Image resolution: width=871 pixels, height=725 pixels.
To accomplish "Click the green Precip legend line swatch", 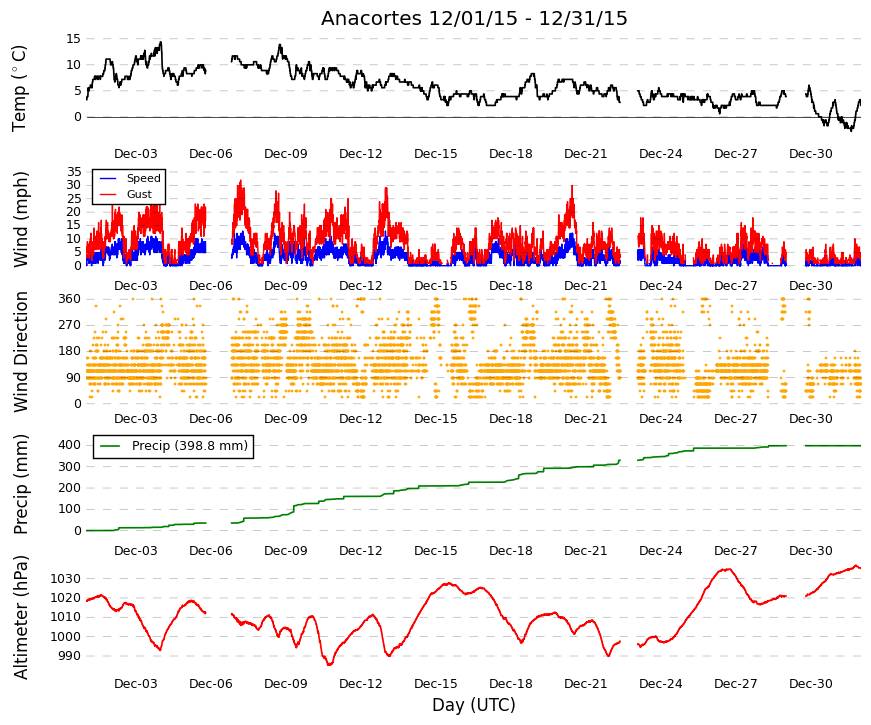I will point(110,446).
